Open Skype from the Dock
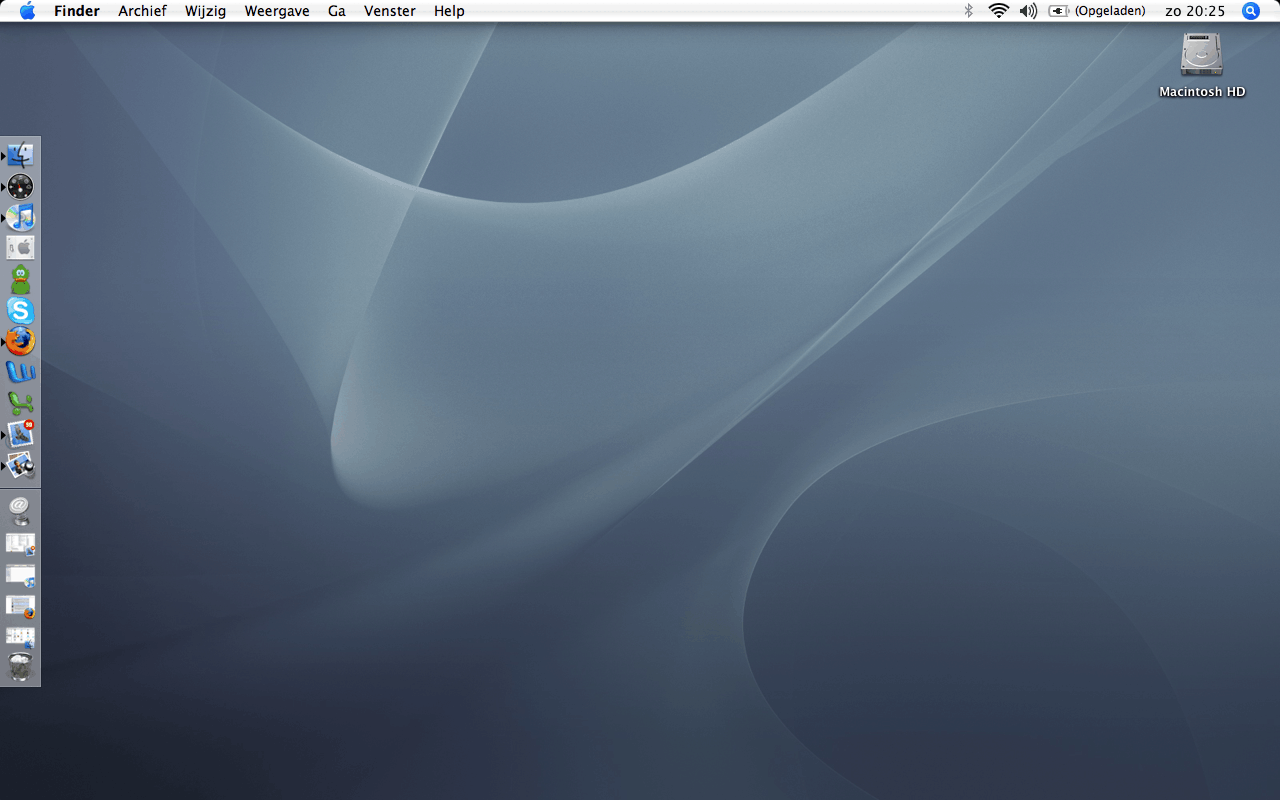Viewport: 1280px width, 800px height. [21, 310]
